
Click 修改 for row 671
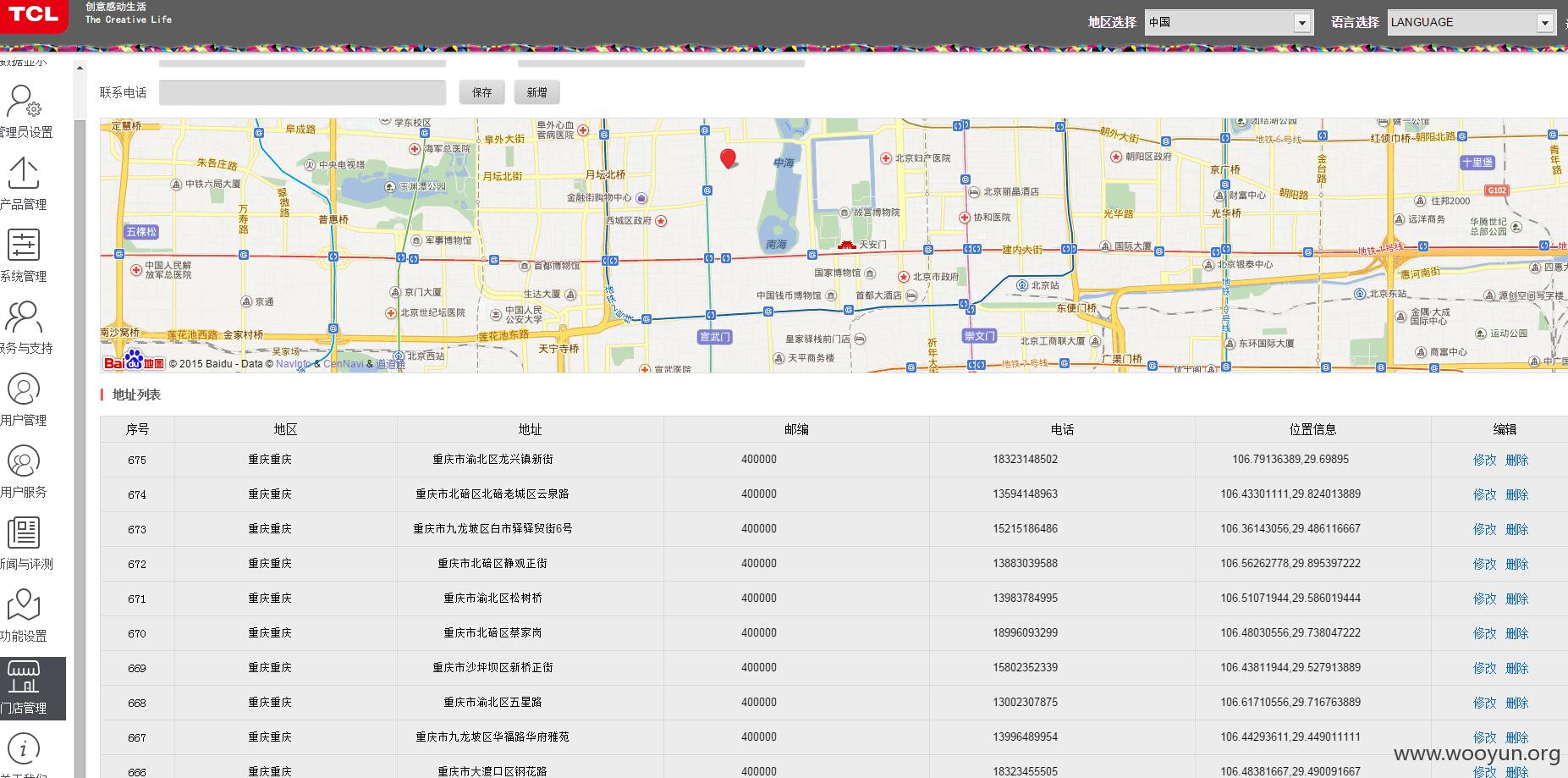(1485, 599)
